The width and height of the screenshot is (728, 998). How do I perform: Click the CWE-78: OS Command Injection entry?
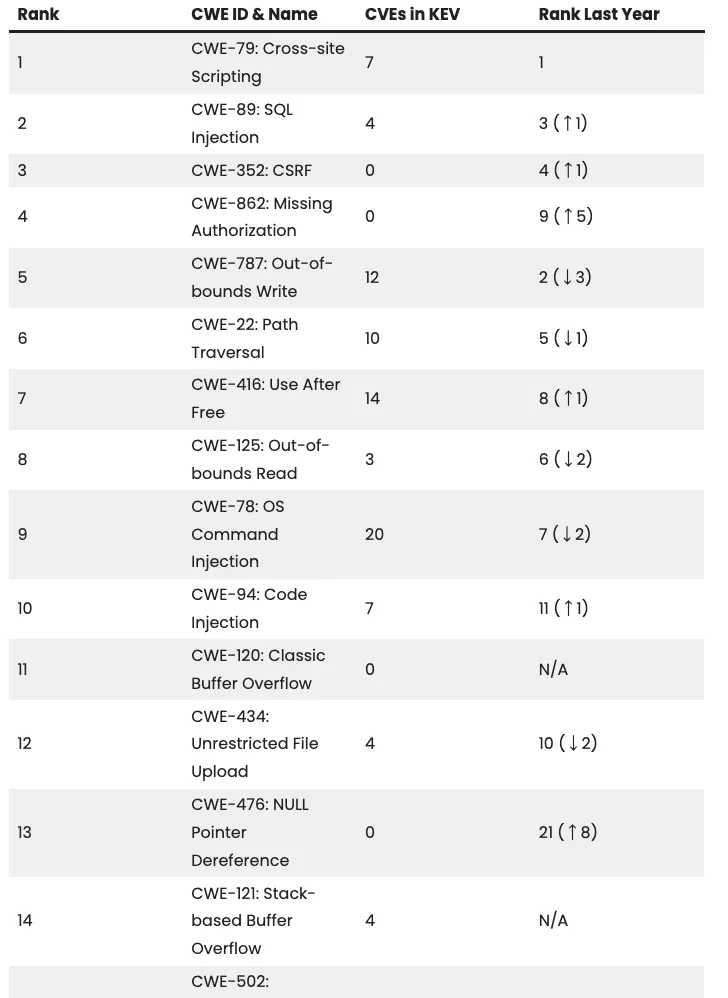point(237,534)
